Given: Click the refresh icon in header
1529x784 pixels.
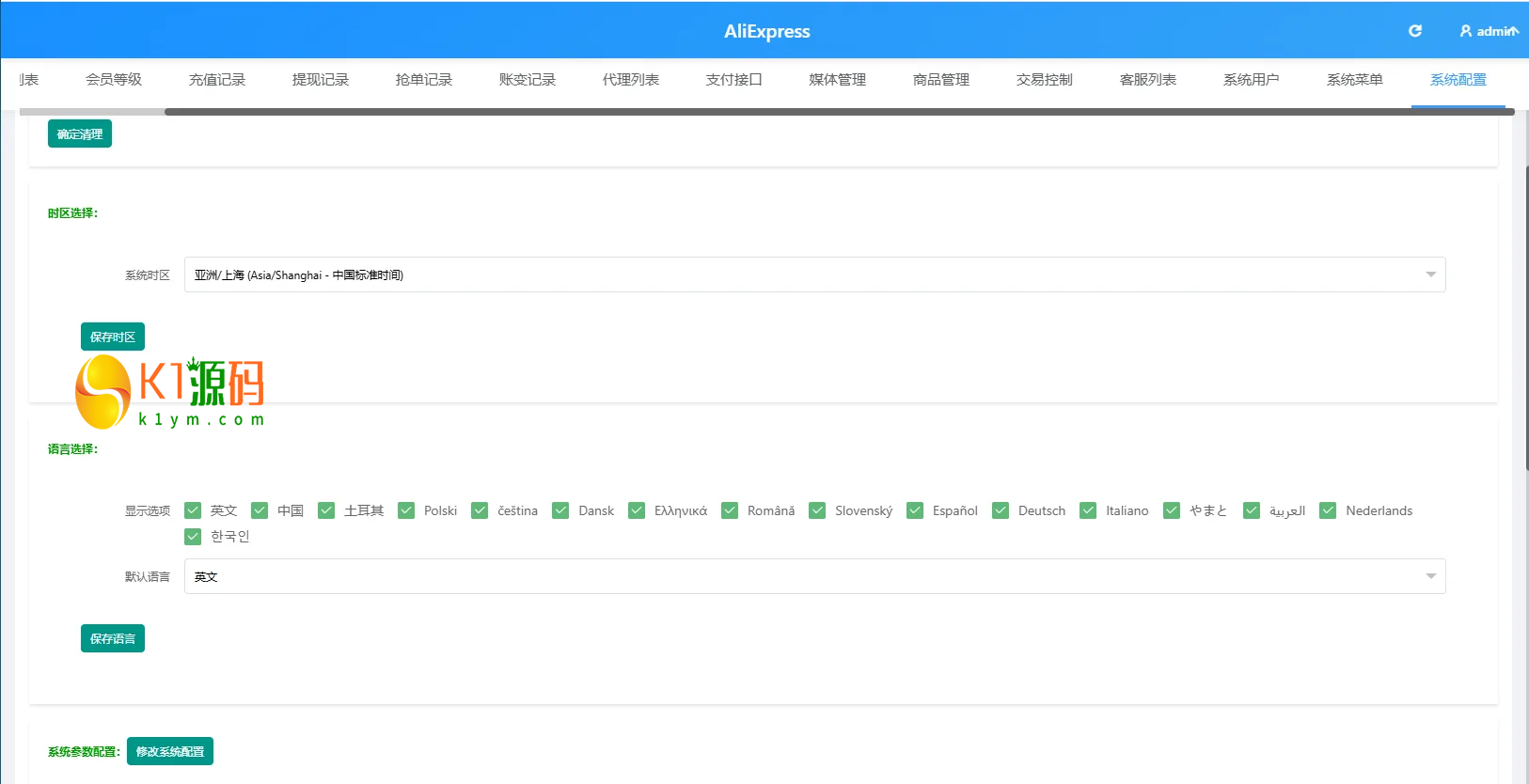Looking at the screenshot, I should click(1414, 31).
